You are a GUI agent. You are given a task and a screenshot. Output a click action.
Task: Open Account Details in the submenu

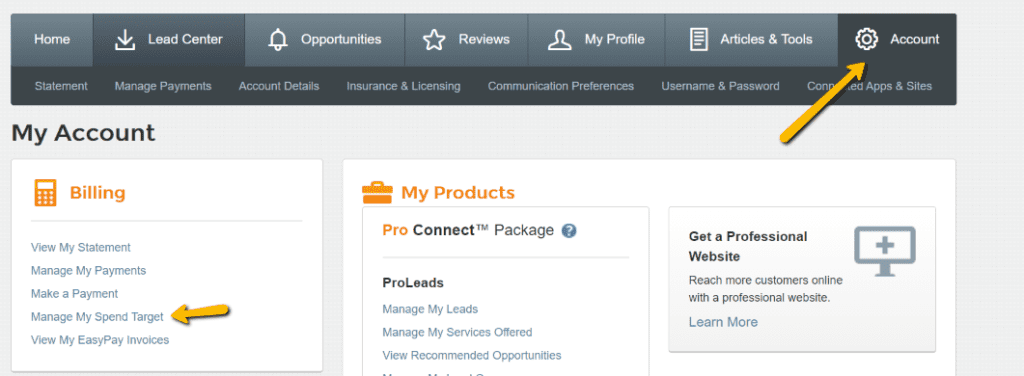(x=279, y=86)
